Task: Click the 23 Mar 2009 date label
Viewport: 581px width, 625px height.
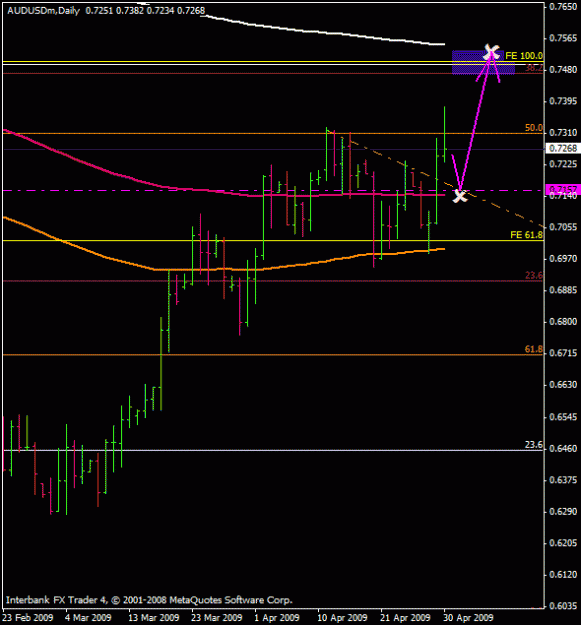Action: (217, 617)
